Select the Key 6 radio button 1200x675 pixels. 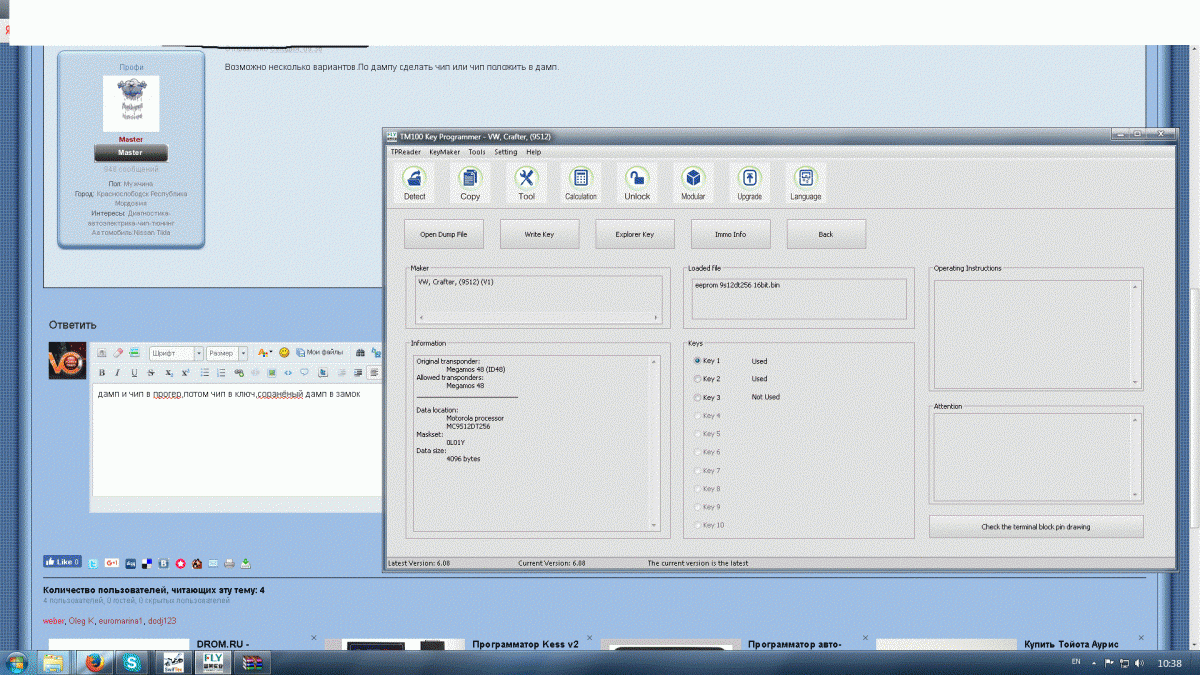click(698, 452)
